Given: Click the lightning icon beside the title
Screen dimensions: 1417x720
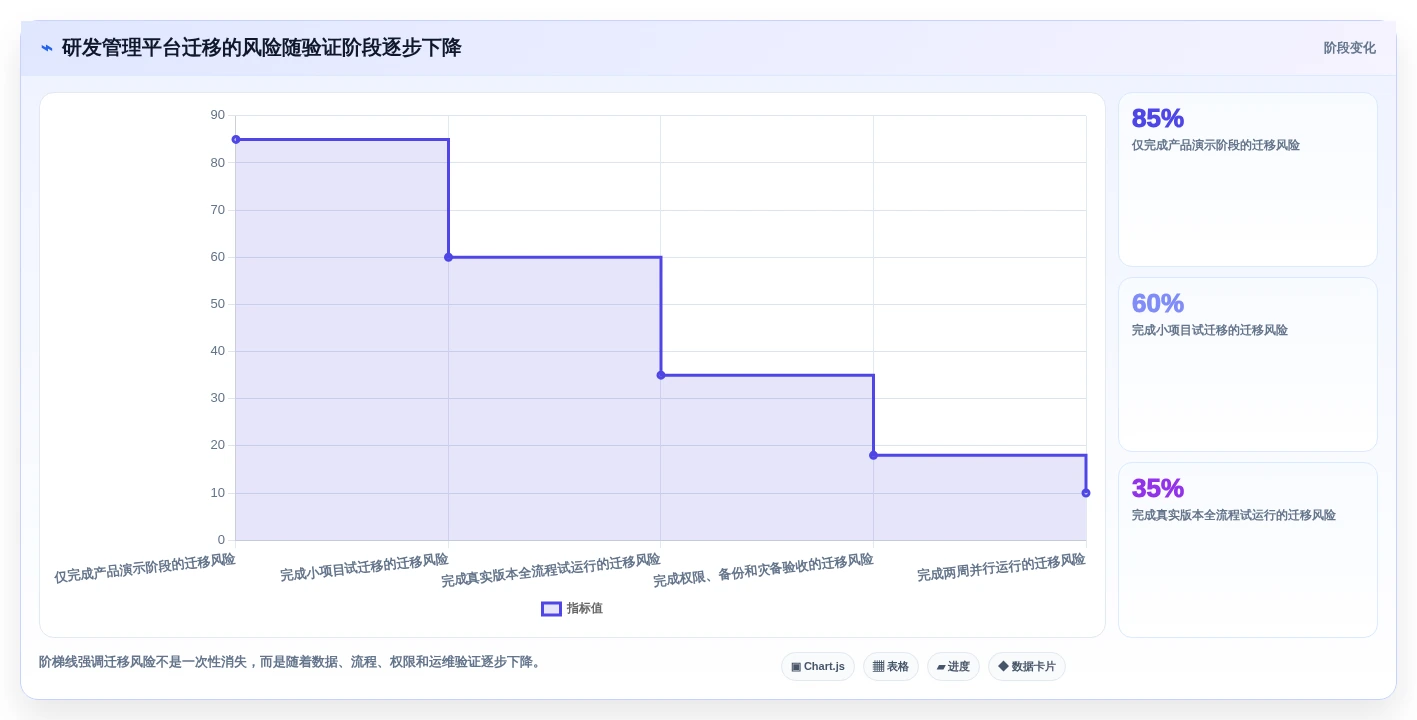Looking at the screenshot, I should click(47, 48).
